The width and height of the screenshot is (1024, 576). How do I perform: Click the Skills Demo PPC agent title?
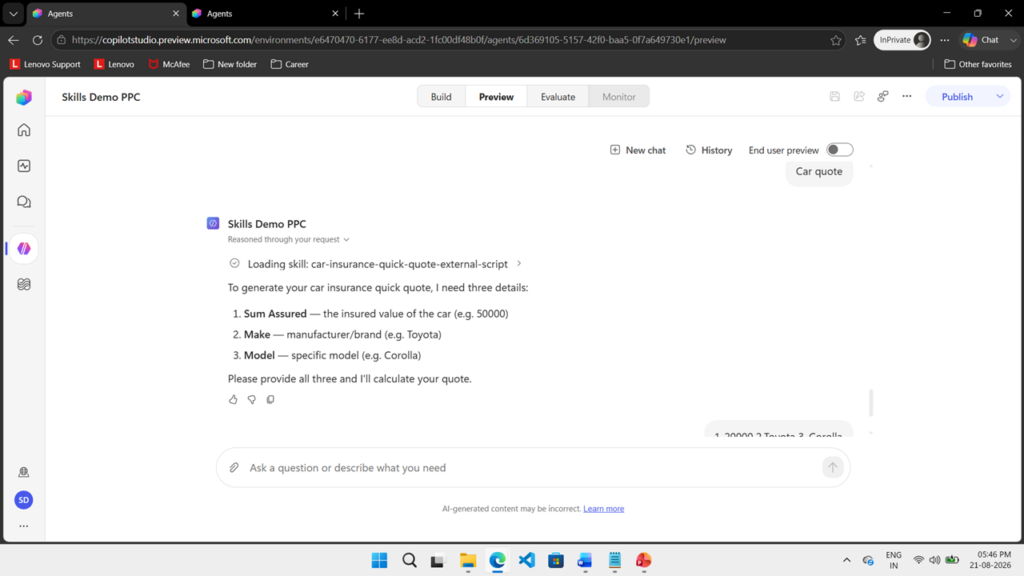coord(101,97)
